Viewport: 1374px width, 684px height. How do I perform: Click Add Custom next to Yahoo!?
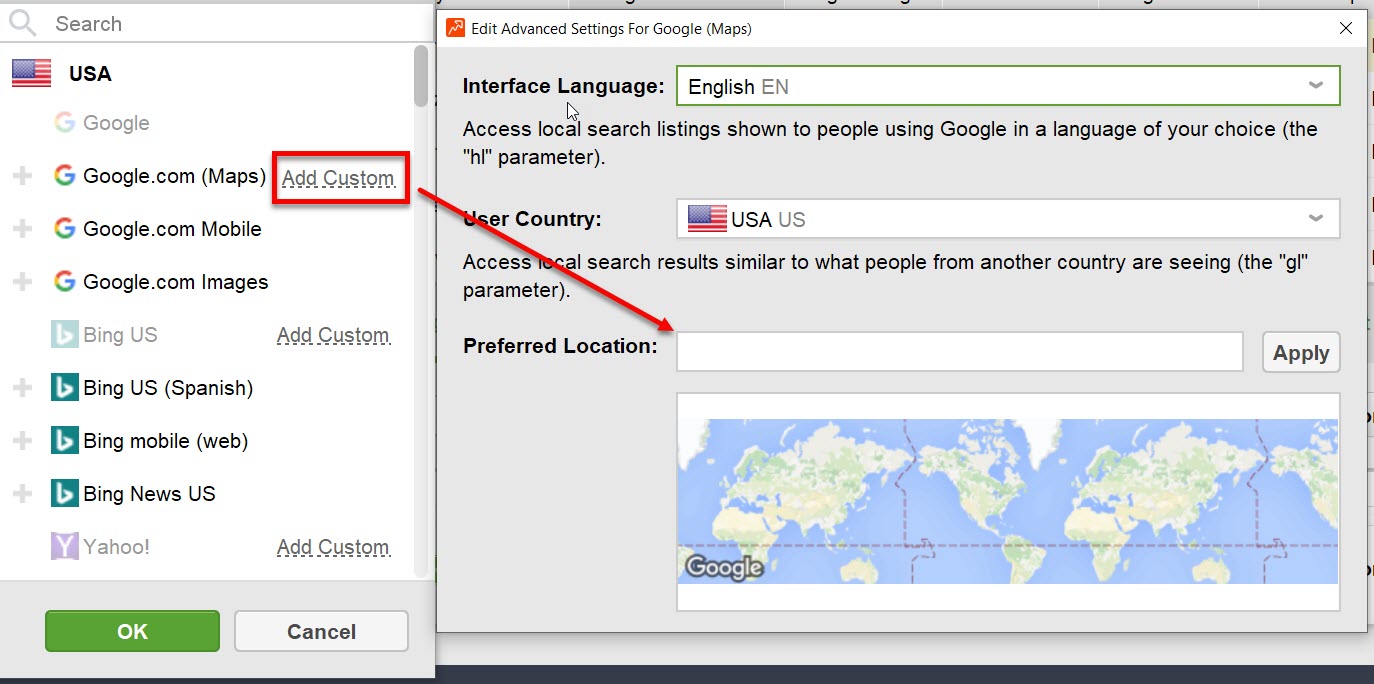point(333,547)
